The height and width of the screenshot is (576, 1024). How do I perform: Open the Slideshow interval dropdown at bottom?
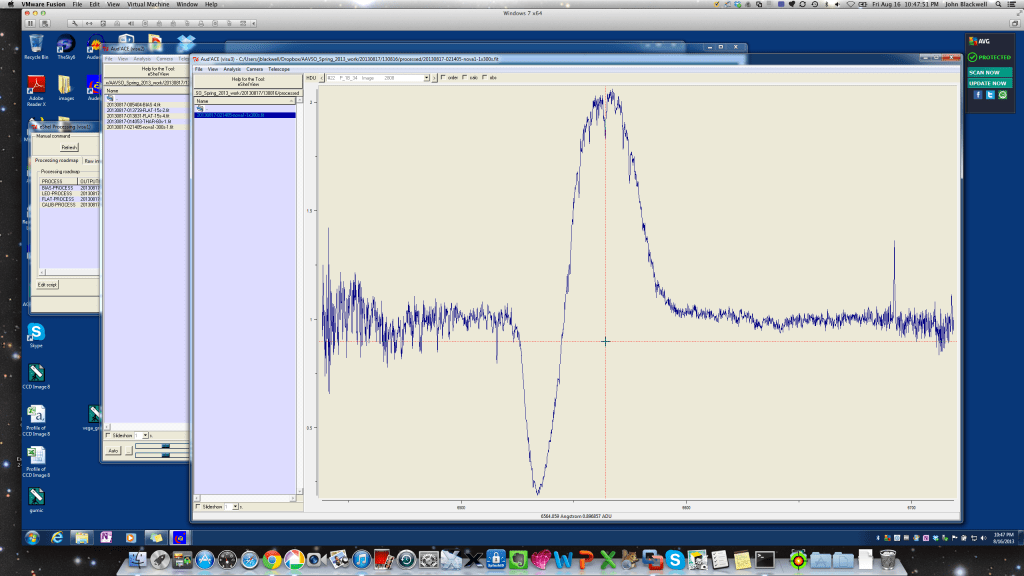[236, 507]
